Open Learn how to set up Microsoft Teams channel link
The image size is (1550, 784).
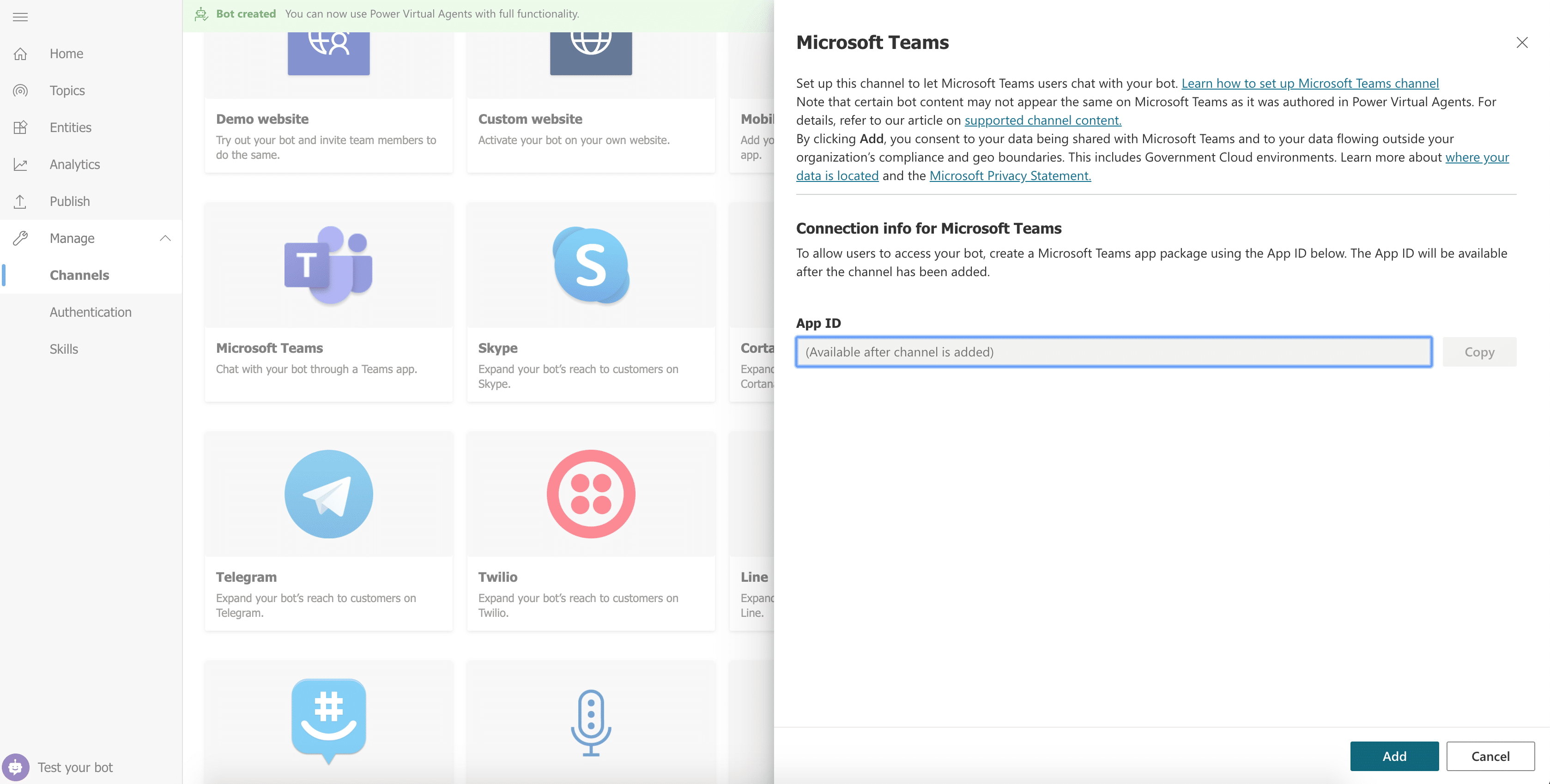(x=1310, y=83)
